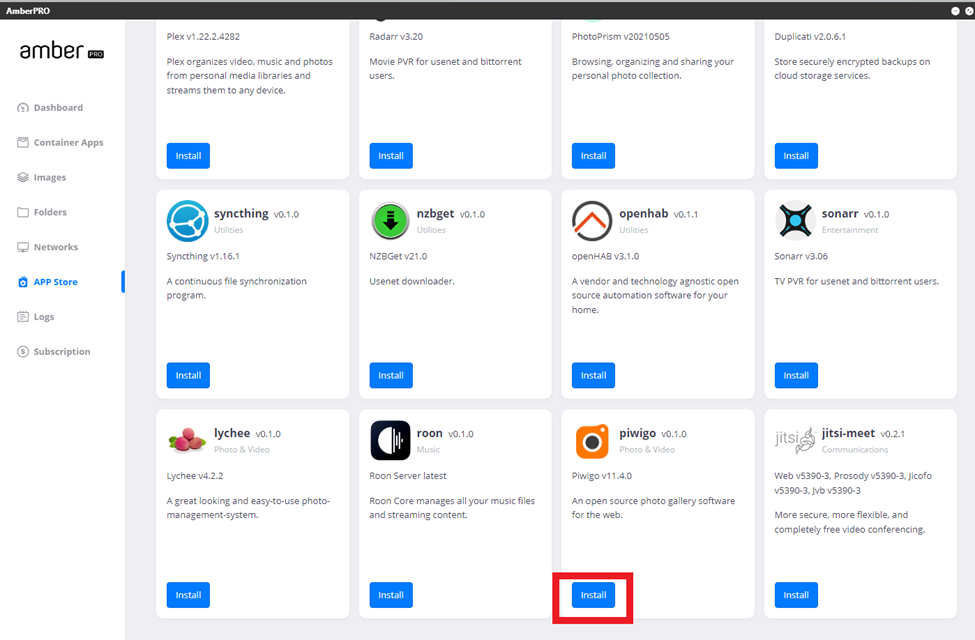
Task: Install the lychee app
Action: click(x=188, y=595)
